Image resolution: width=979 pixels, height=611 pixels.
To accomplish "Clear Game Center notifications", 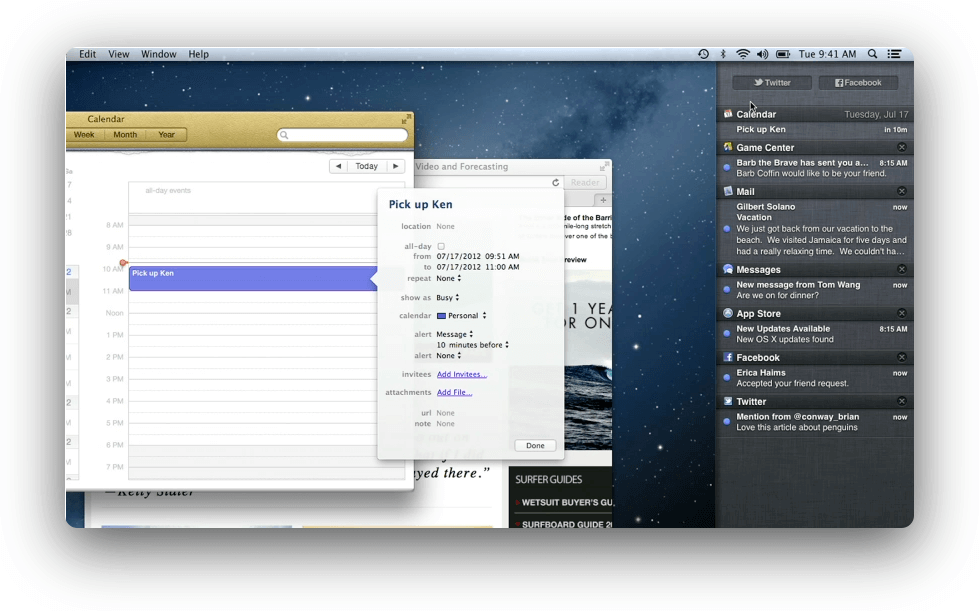I will click(902, 147).
